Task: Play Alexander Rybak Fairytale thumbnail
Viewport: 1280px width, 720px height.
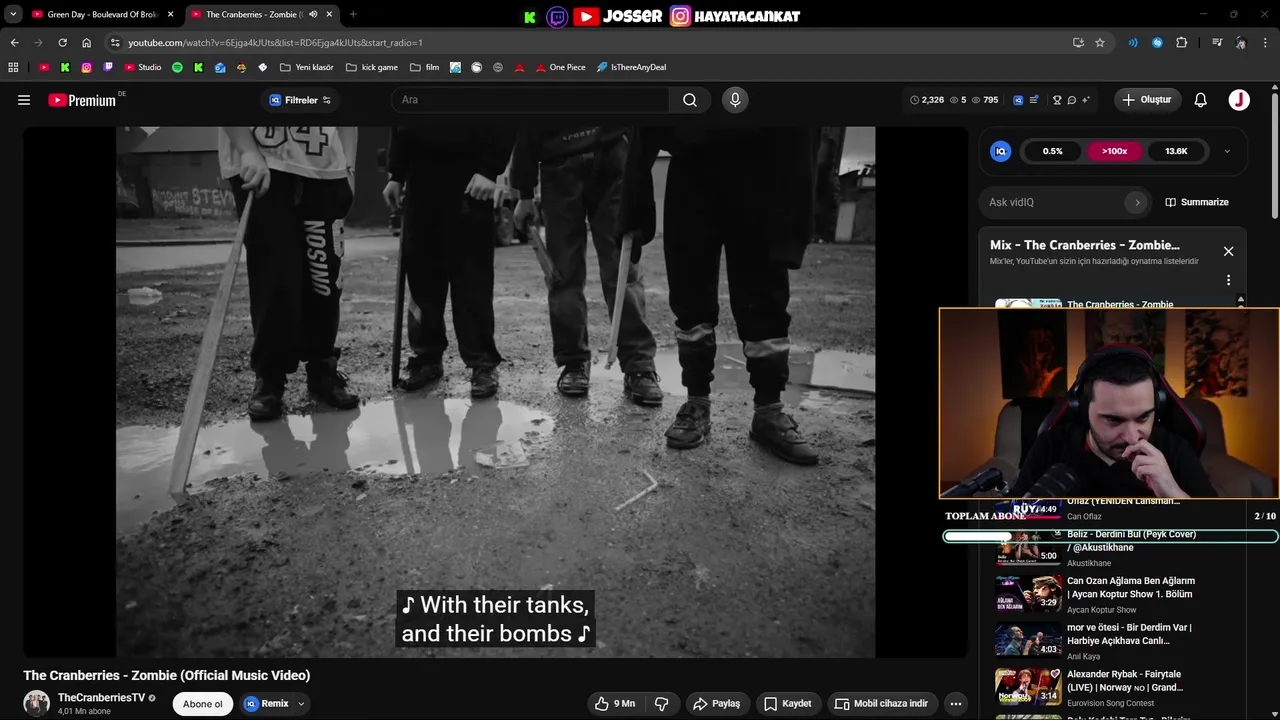Action: [x=1029, y=686]
